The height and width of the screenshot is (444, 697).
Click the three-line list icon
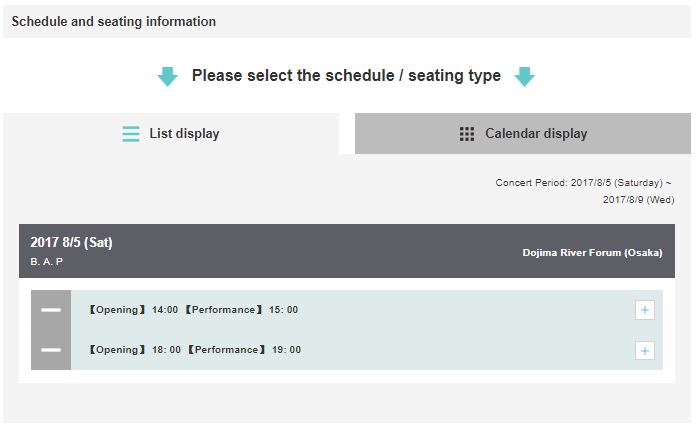pyautogui.click(x=131, y=134)
